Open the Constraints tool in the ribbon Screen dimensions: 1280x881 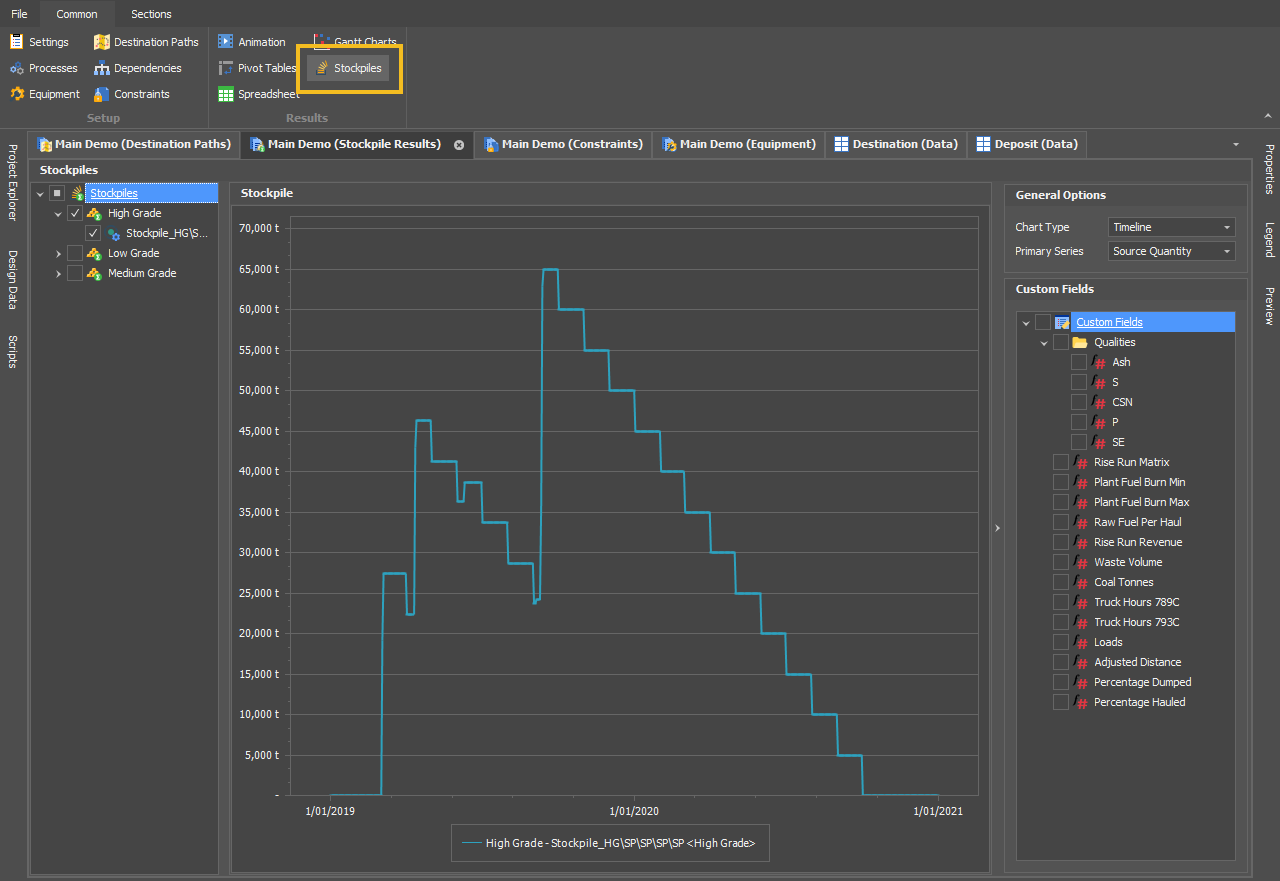point(132,94)
